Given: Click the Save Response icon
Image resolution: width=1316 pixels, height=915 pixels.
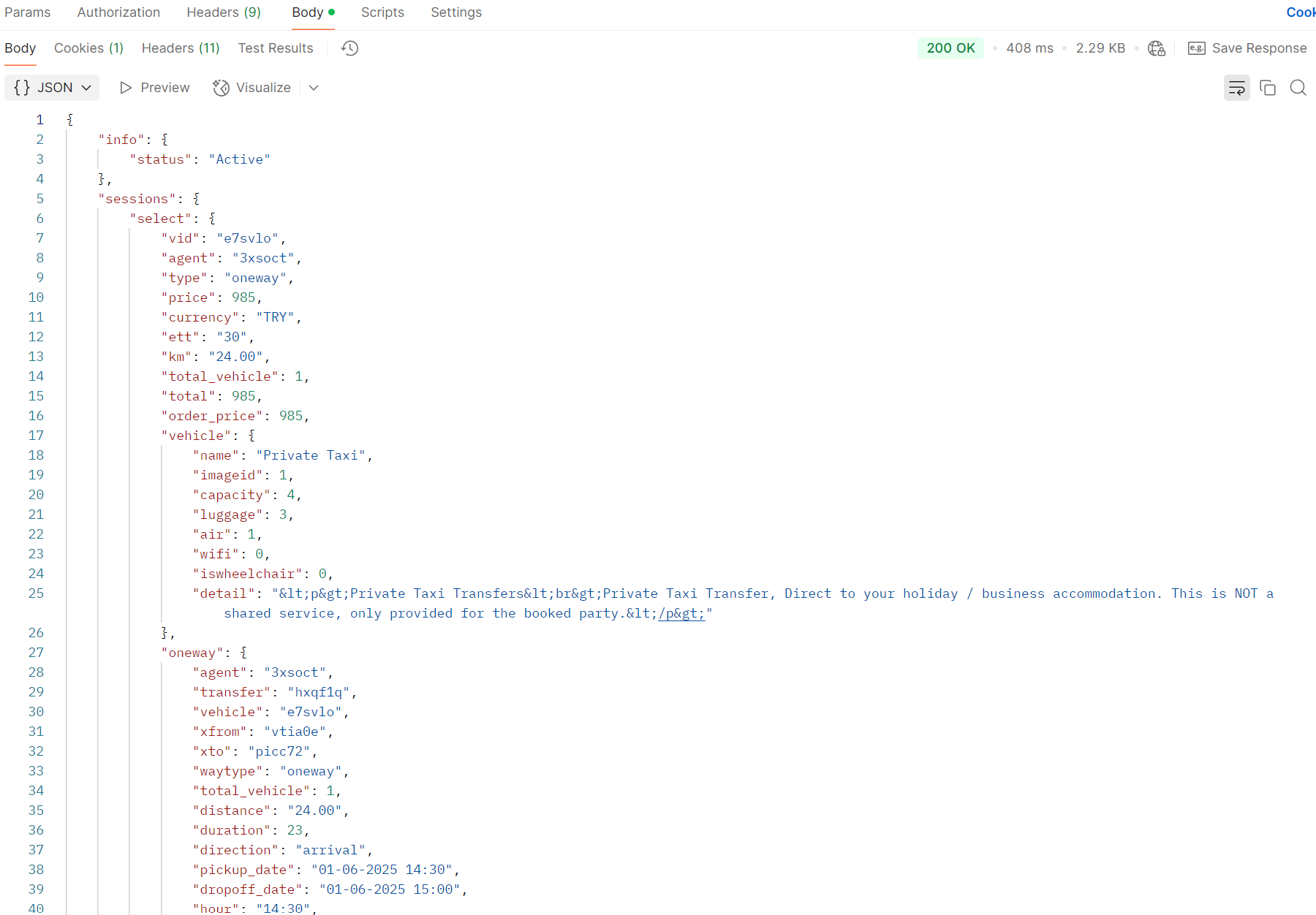Looking at the screenshot, I should tap(1197, 48).
